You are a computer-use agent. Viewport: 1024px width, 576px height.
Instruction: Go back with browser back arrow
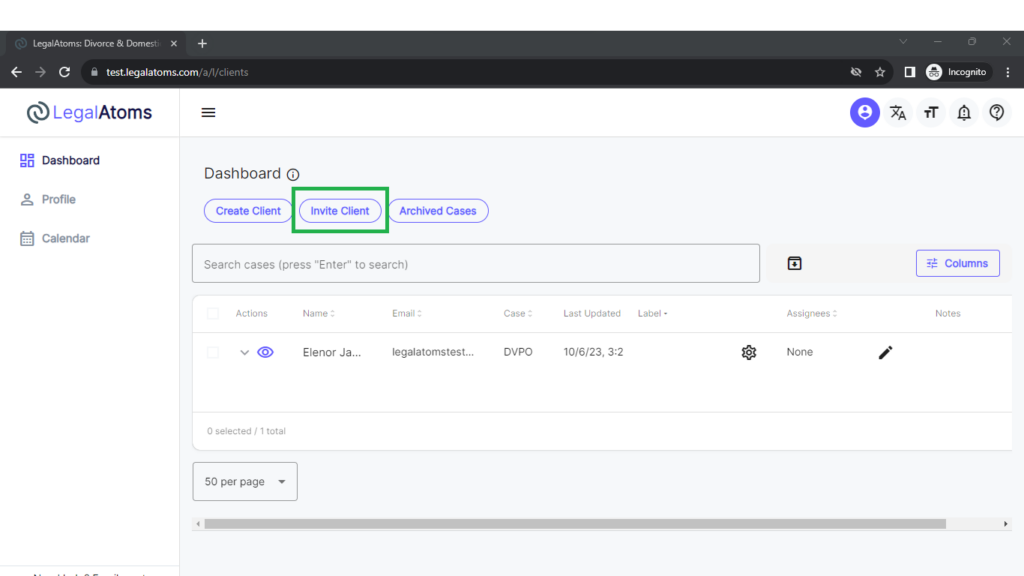coord(16,72)
